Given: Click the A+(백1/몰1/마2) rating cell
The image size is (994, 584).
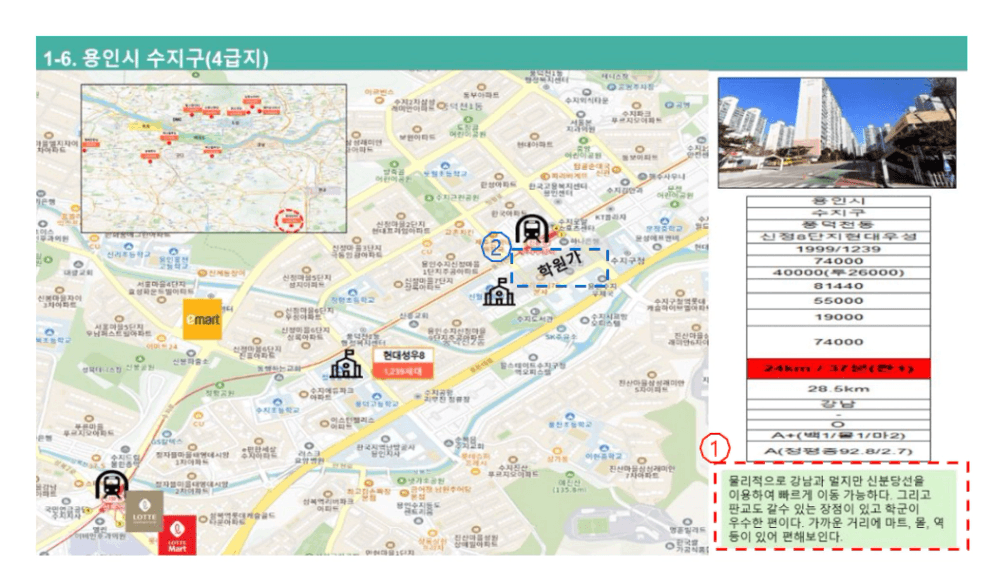Looking at the screenshot, I should tap(838, 436).
